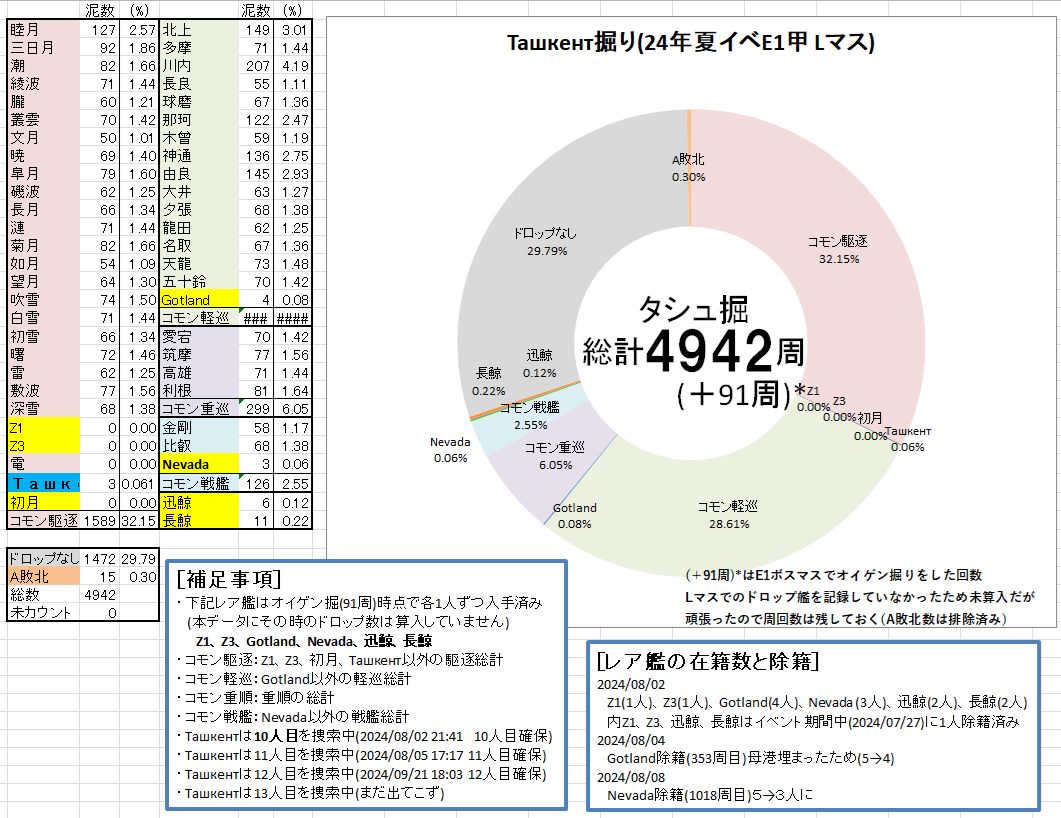Select the (+91周)* center text
Screen dimensions: 1061x818
pyautogui.click(x=741, y=394)
